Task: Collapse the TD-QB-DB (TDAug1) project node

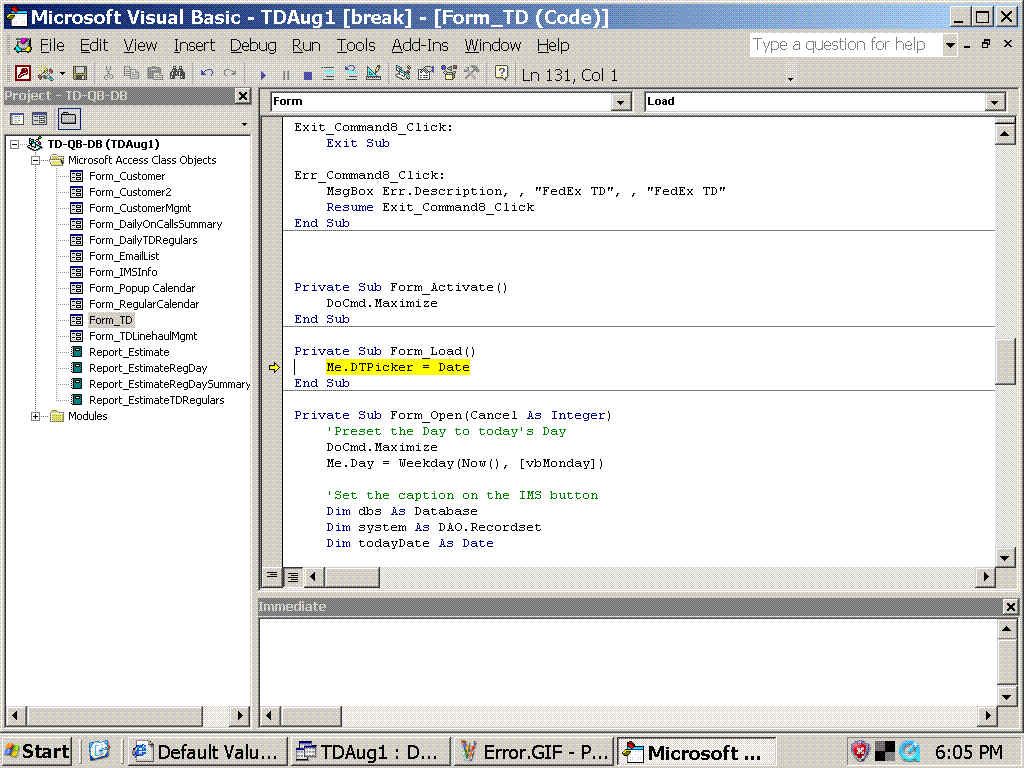Action: tap(15, 144)
